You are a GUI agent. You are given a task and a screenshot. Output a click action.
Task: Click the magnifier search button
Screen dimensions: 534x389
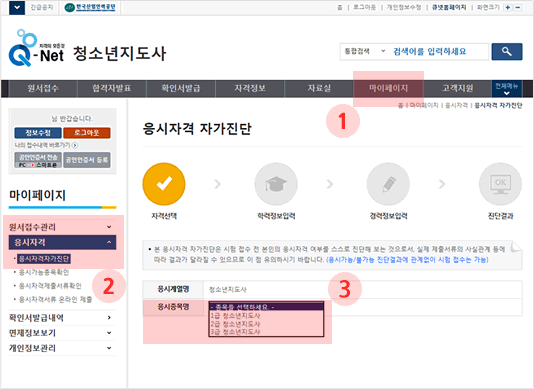point(507,51)
